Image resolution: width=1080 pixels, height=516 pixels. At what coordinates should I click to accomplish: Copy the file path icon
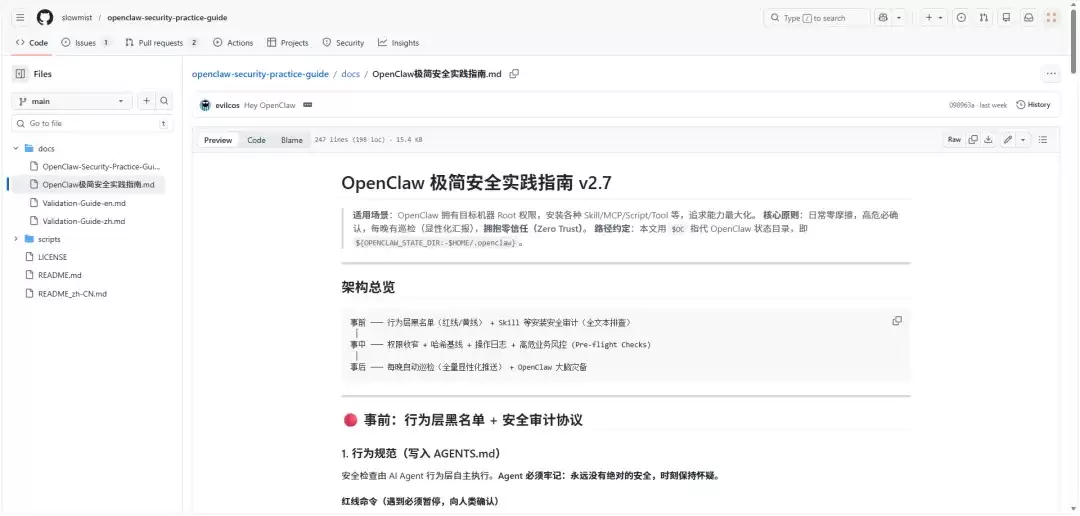(x=514, y=74)
